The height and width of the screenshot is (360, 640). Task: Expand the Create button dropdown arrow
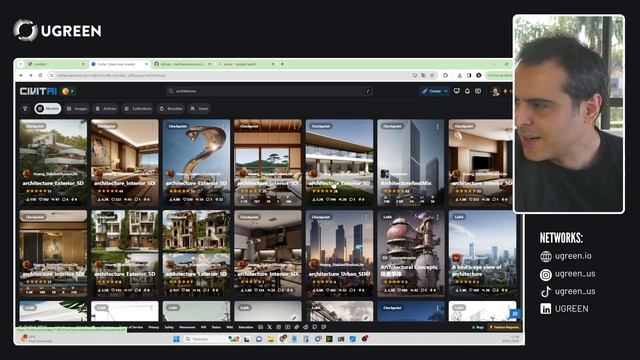446,91
